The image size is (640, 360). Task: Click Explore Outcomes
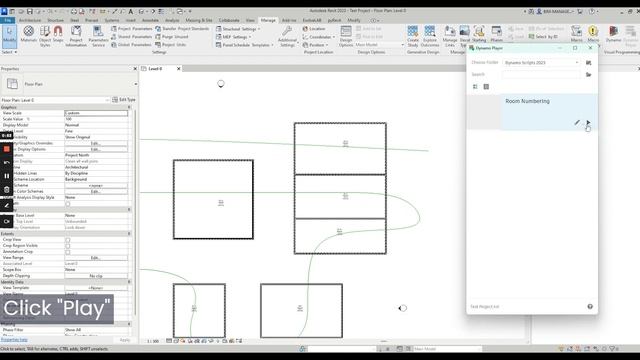tap(430, 36)
